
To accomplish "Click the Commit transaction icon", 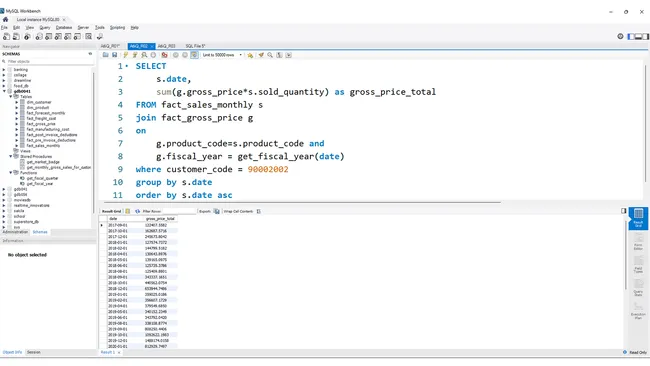I will point(175,55).
